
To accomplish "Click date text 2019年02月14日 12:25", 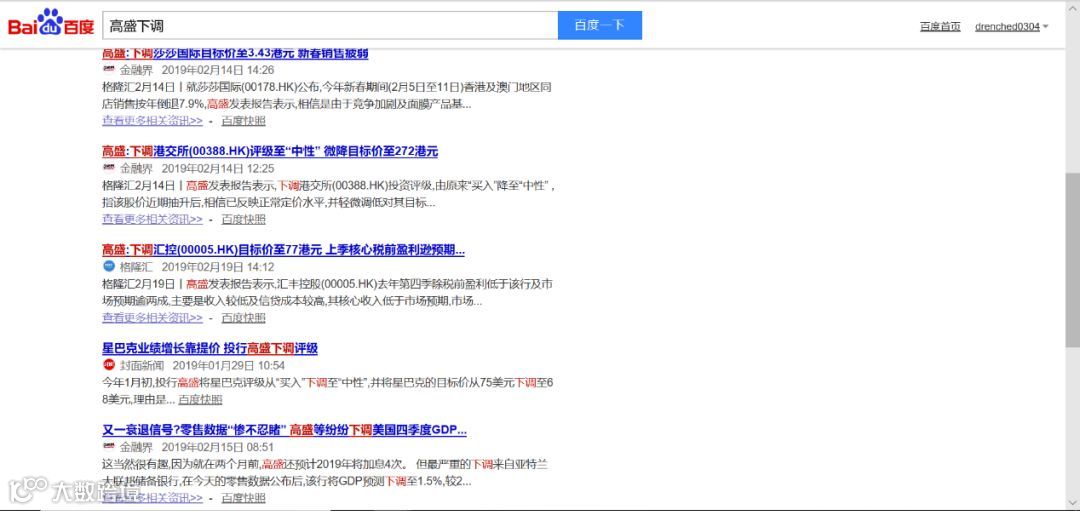I will (218, 168).
